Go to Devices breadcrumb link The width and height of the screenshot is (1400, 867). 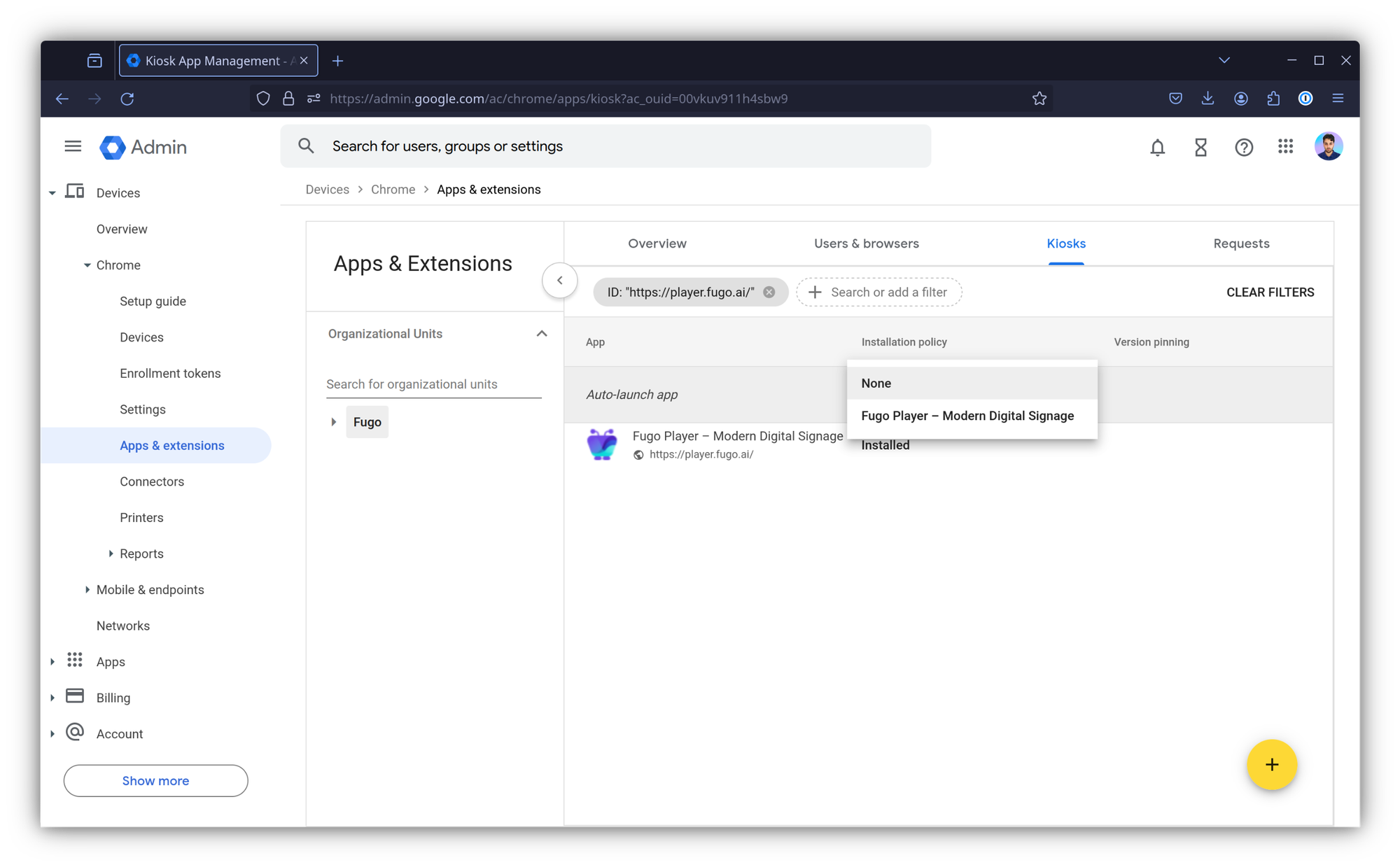pos(327,190)
